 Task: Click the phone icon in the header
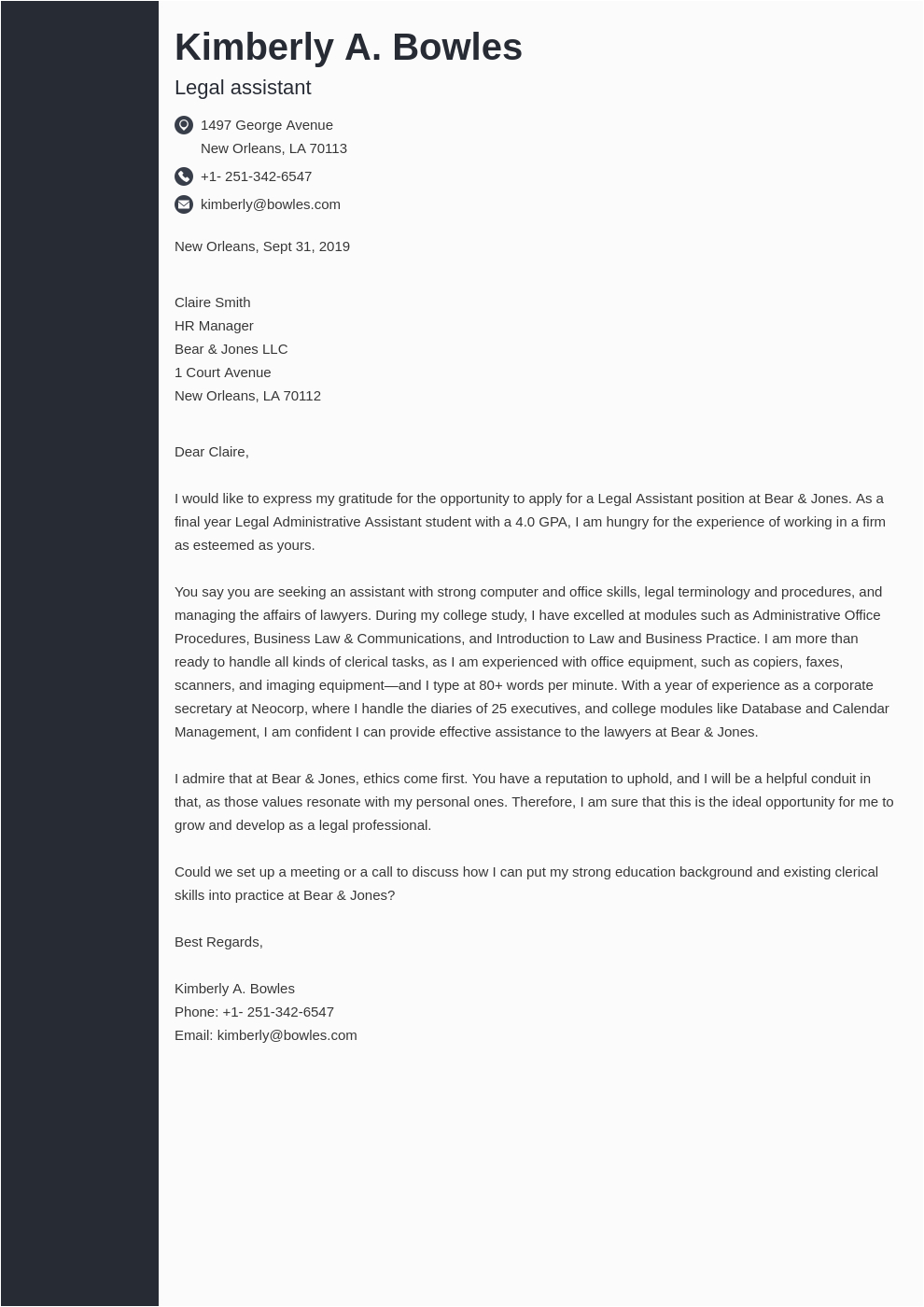pos(184,176)
